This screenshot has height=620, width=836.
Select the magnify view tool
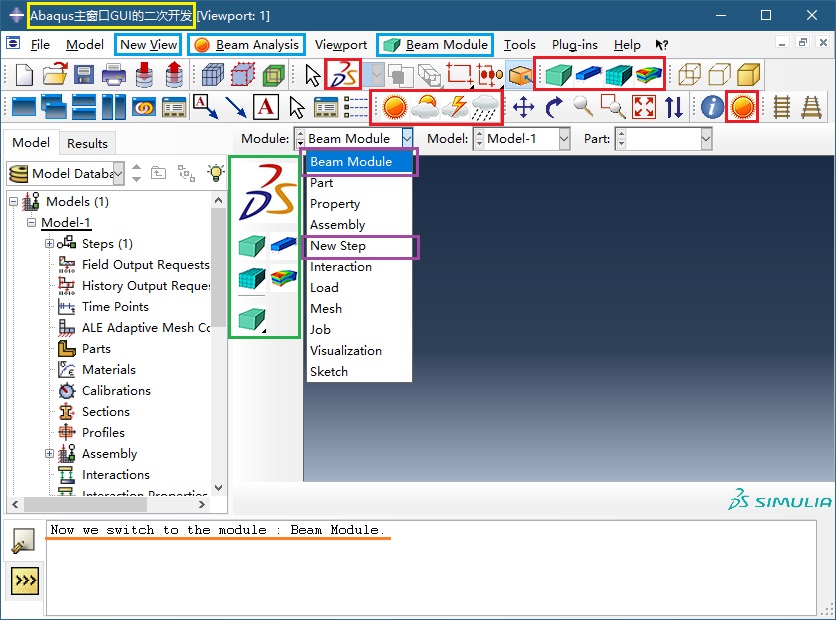(x=583, y=107)
